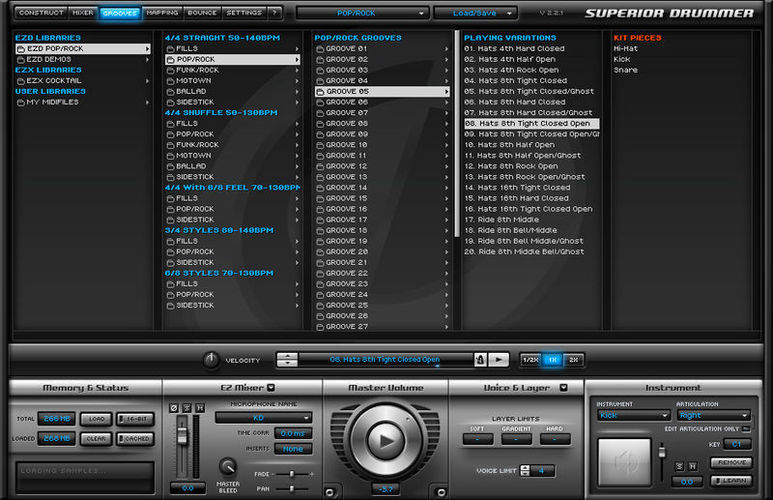Screen dimensions: 773x500
Task: Solo the Instrument with its S button
Action: click(679, 466)
